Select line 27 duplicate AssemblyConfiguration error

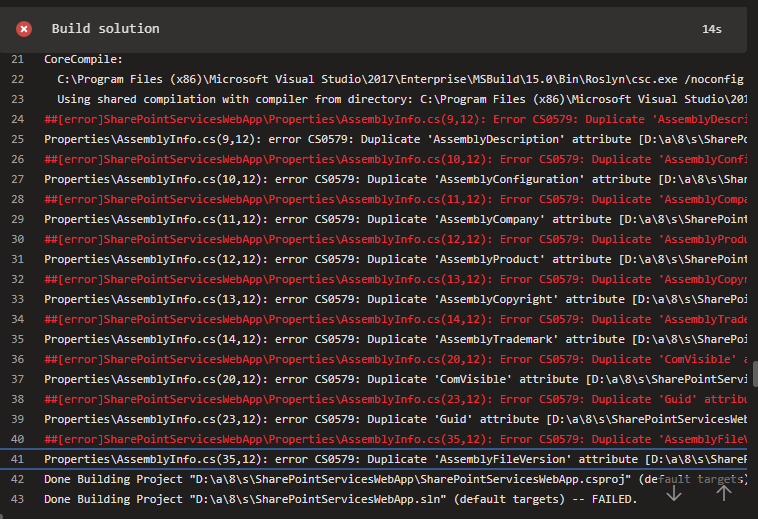[x=373, y=179]
